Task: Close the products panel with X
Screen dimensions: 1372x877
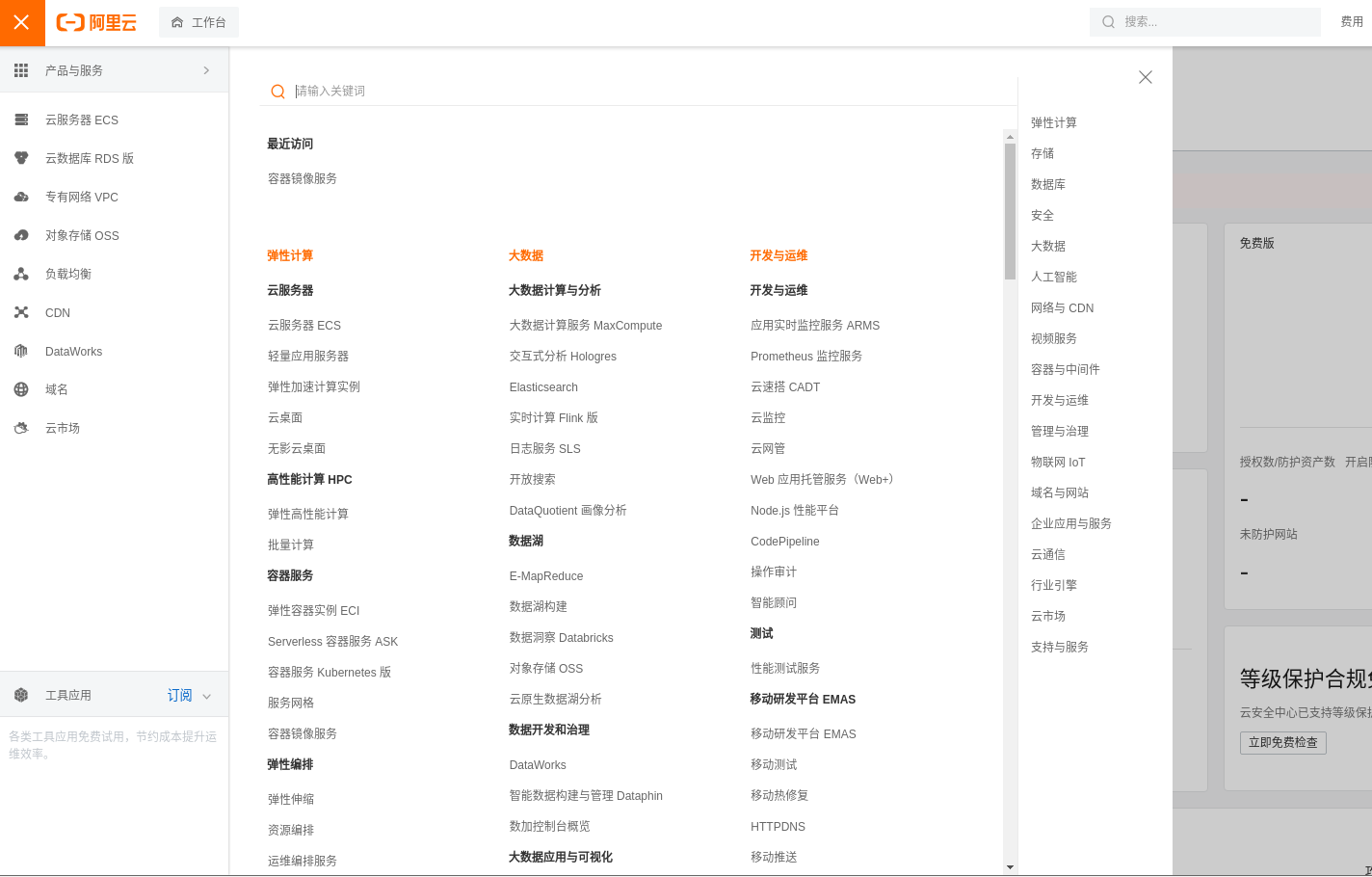Action: click(x=1146, y=77)
